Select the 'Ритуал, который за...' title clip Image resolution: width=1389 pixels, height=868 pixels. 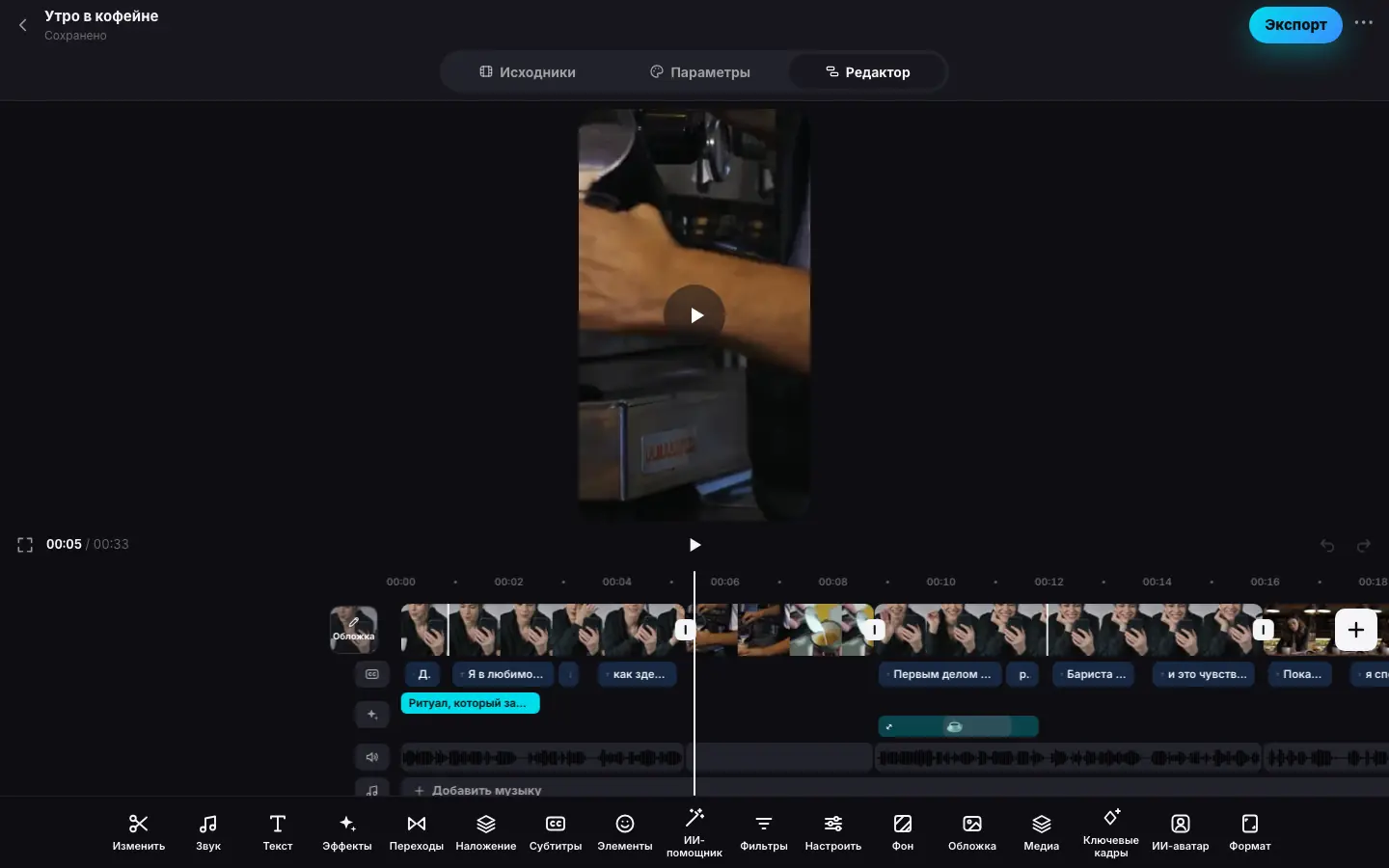tap(470, 703)
